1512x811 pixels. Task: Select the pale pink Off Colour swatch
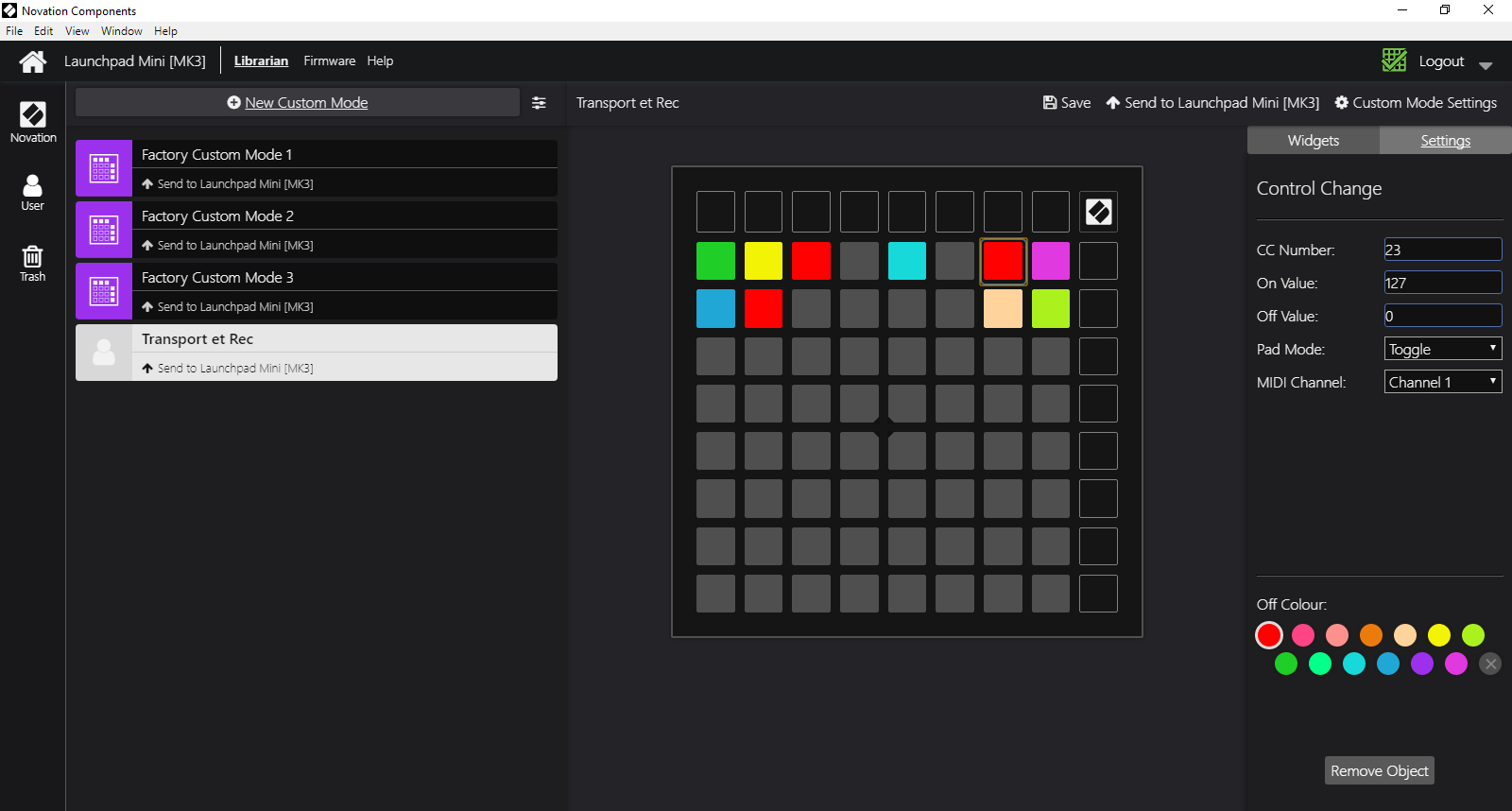coord(1337,635)
